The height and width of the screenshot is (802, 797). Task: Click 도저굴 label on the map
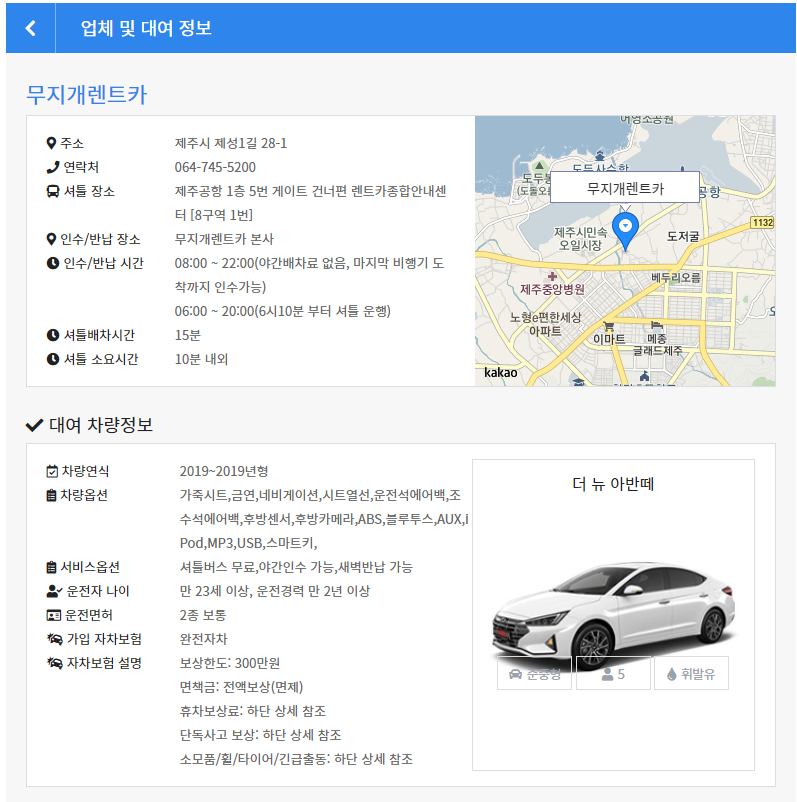coord(682,236)
